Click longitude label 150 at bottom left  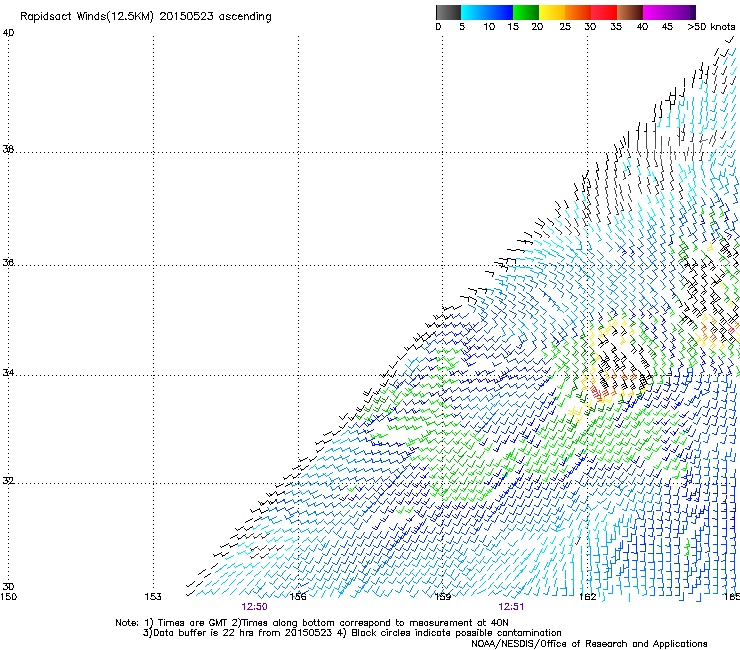click(x=8, y=597)
